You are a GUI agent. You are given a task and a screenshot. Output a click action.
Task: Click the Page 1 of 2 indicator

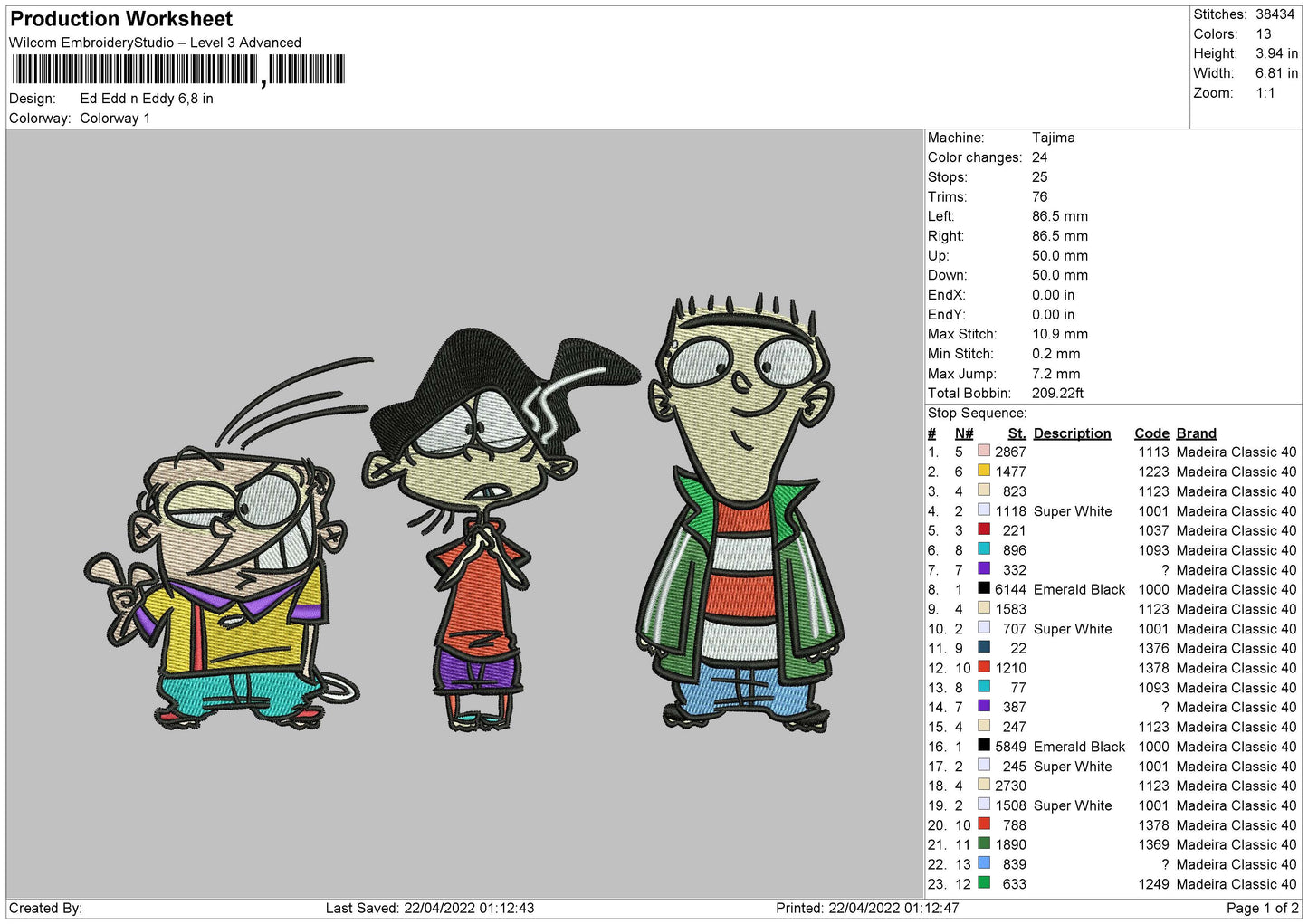point(1262,908)
